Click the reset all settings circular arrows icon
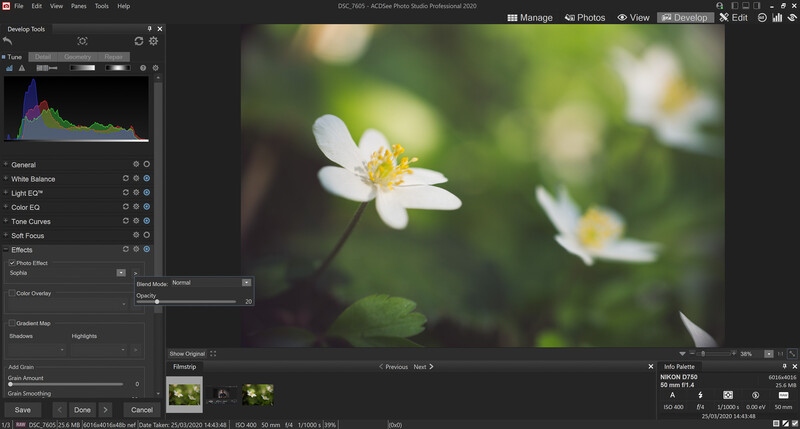800x429 pixels. coord(139,41)
